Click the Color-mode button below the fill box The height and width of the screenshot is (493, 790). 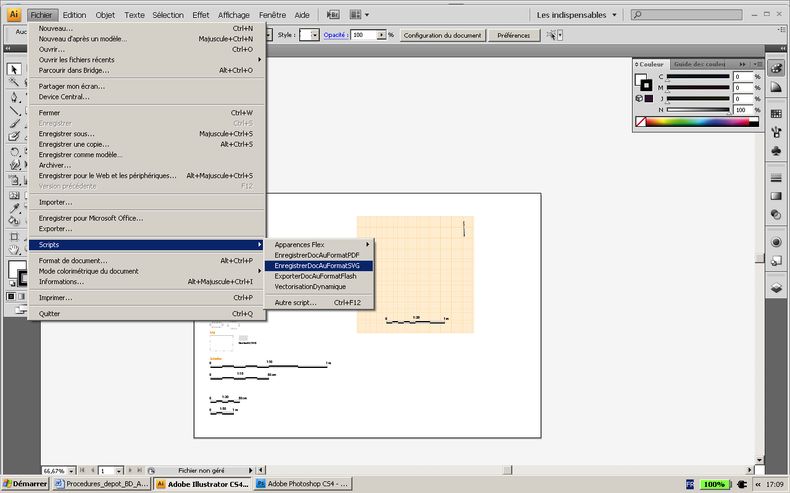coord(11,297)
